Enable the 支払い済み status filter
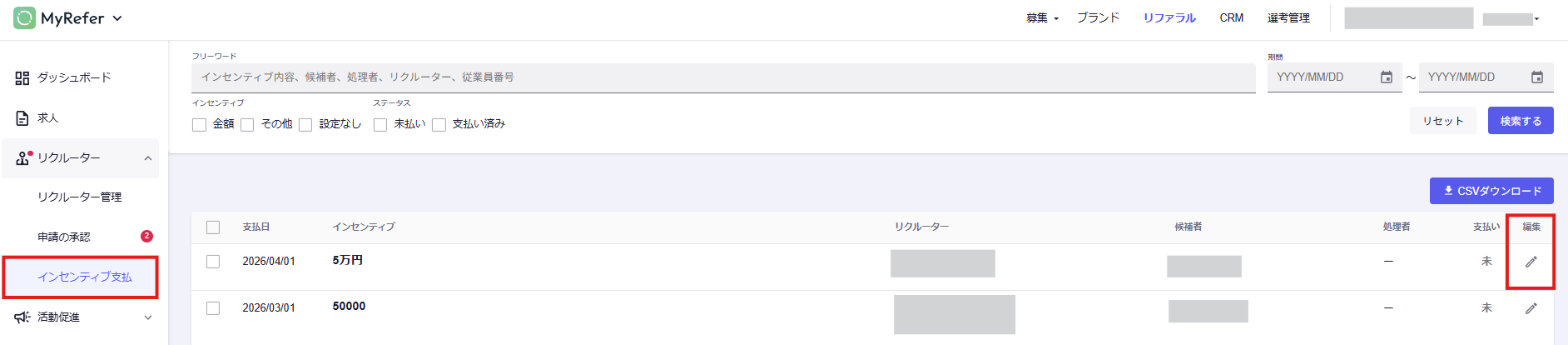The image size is (1568, 345). click(x=439, y=125)
